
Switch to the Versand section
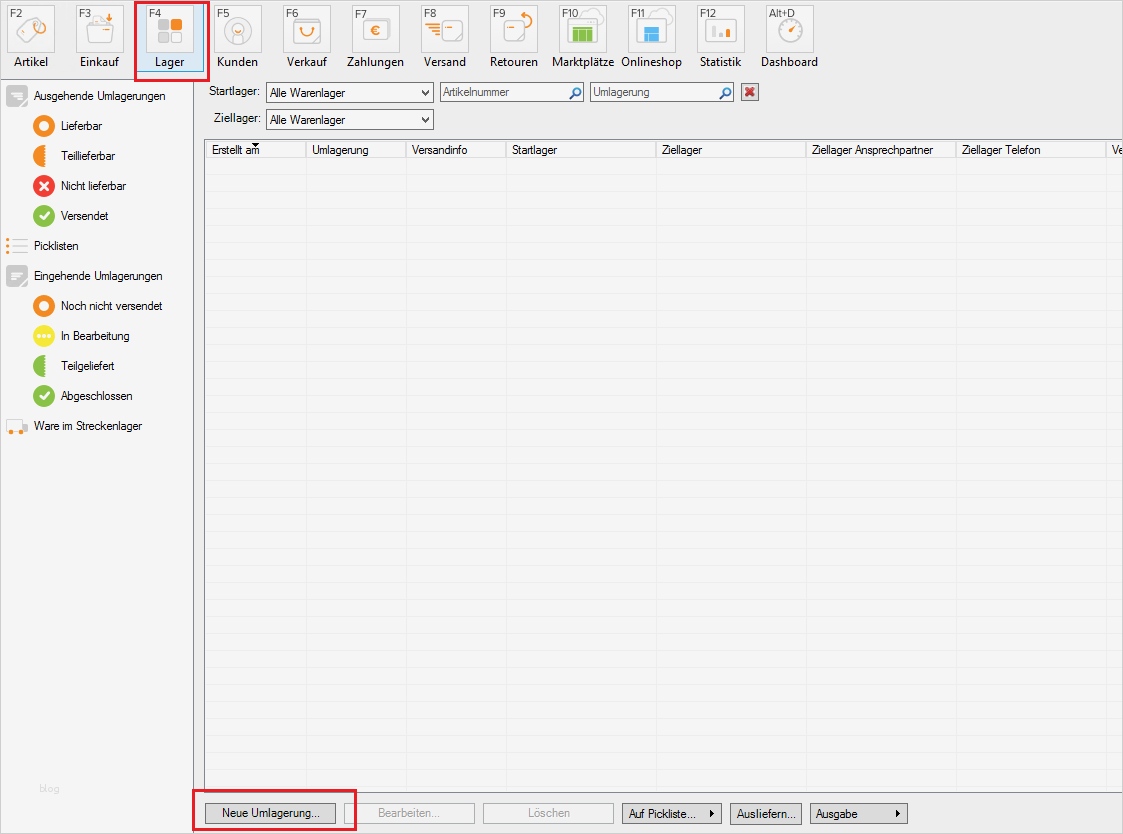[444, 35]
